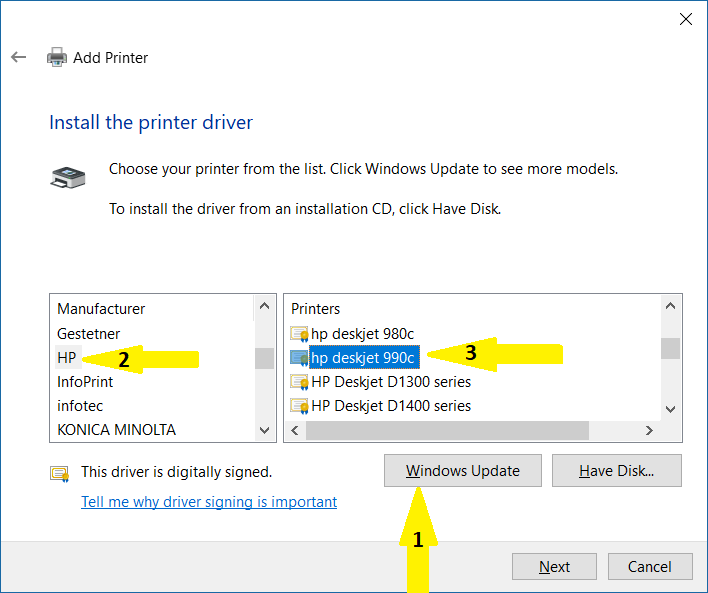
Task: Cancel the Add Printer wizard
Action: coord(649,567)
